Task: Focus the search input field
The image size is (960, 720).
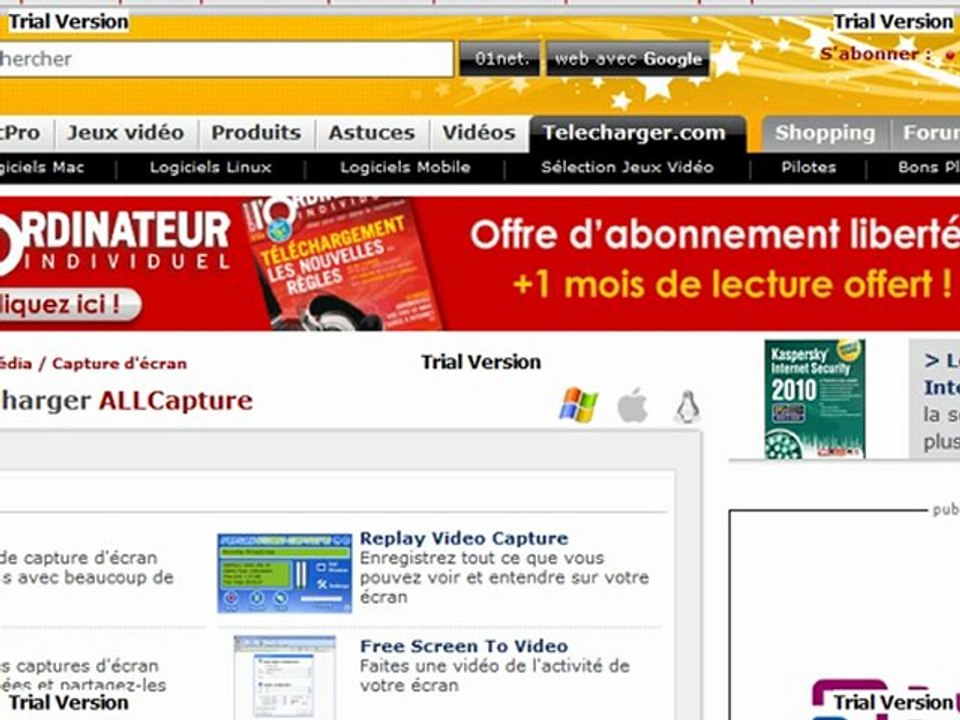Action: click(x=225, y=59)
